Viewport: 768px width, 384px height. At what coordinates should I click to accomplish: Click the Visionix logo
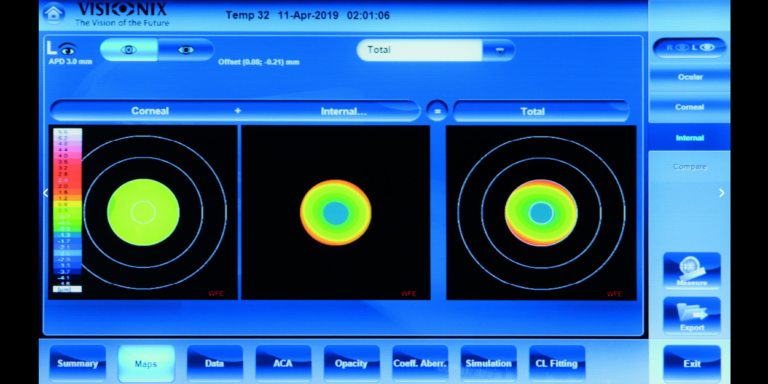122,14
